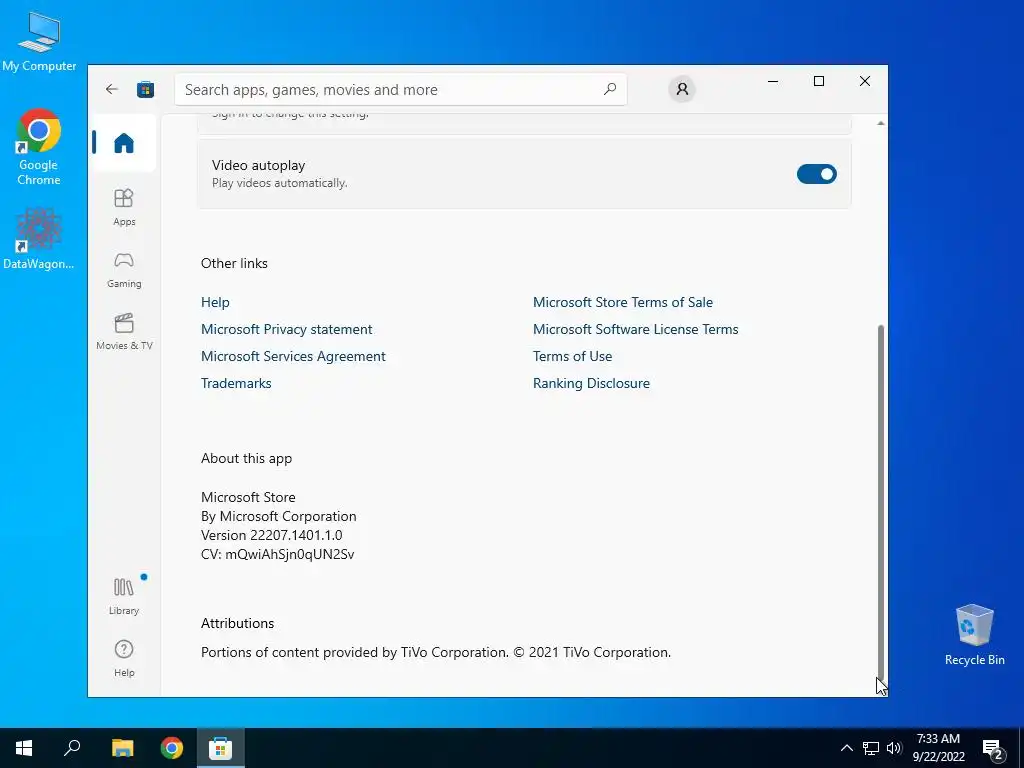The height and width of the screenshot is (768, 1024).
Task: Minimize the Microsoft Store window
Action: (773, 81)
